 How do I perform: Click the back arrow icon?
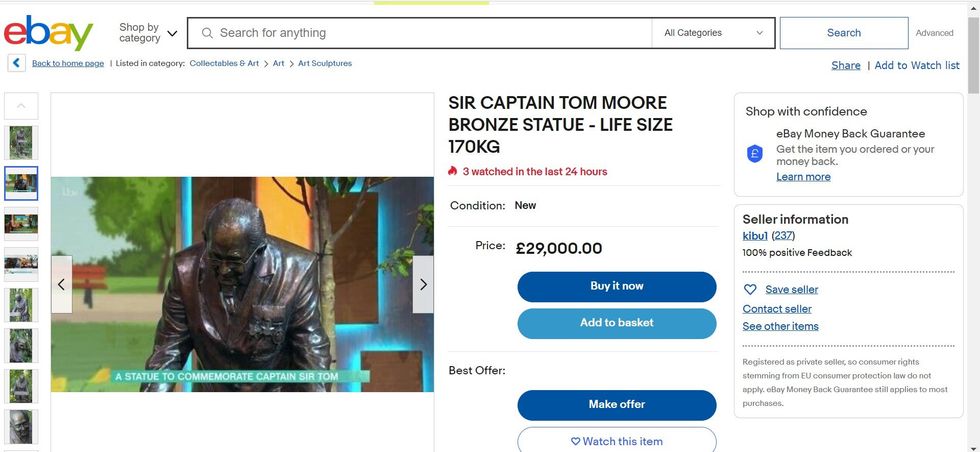coord(16,64)
